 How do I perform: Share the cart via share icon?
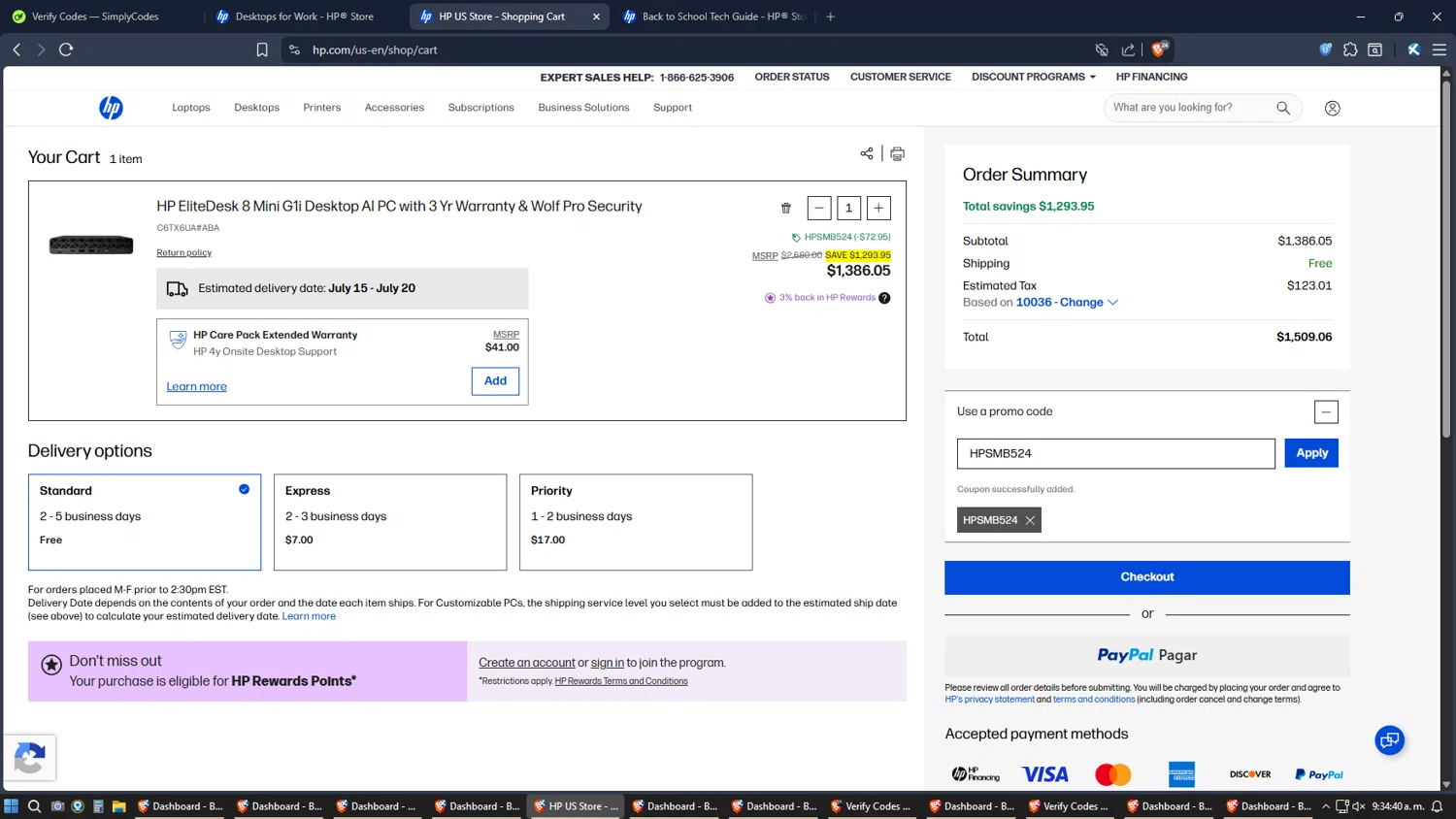(x=867, y=153)
